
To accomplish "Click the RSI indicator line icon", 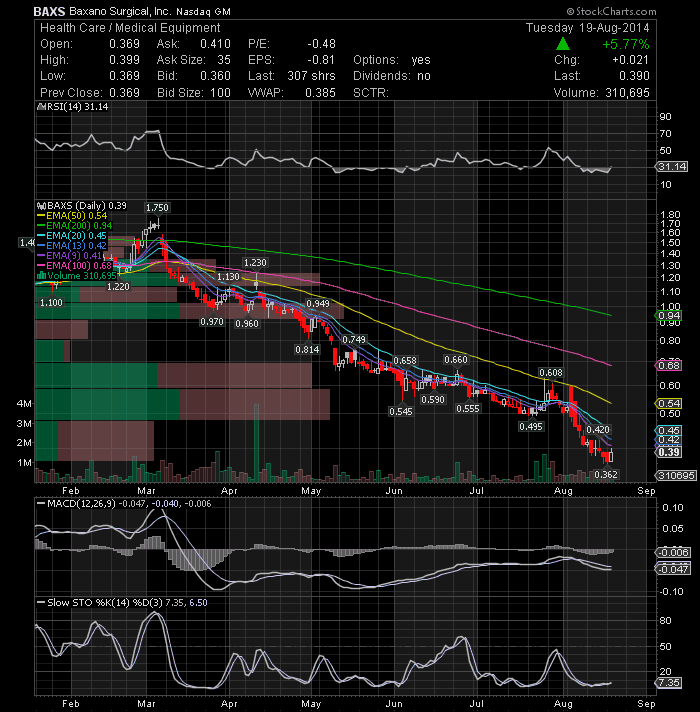I will tap(41, 107).
